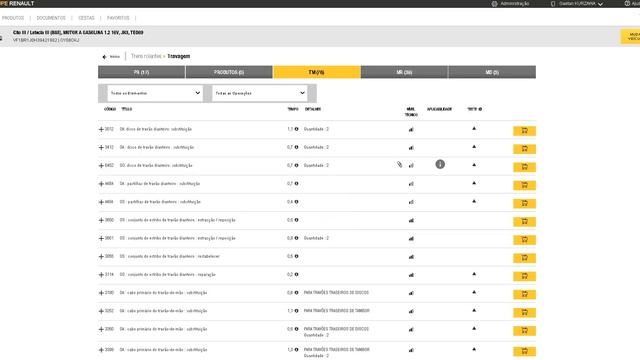Viewport: 640px width, 360px height.
Task: Select the highlighted TM tab
Action: [317, 72]
